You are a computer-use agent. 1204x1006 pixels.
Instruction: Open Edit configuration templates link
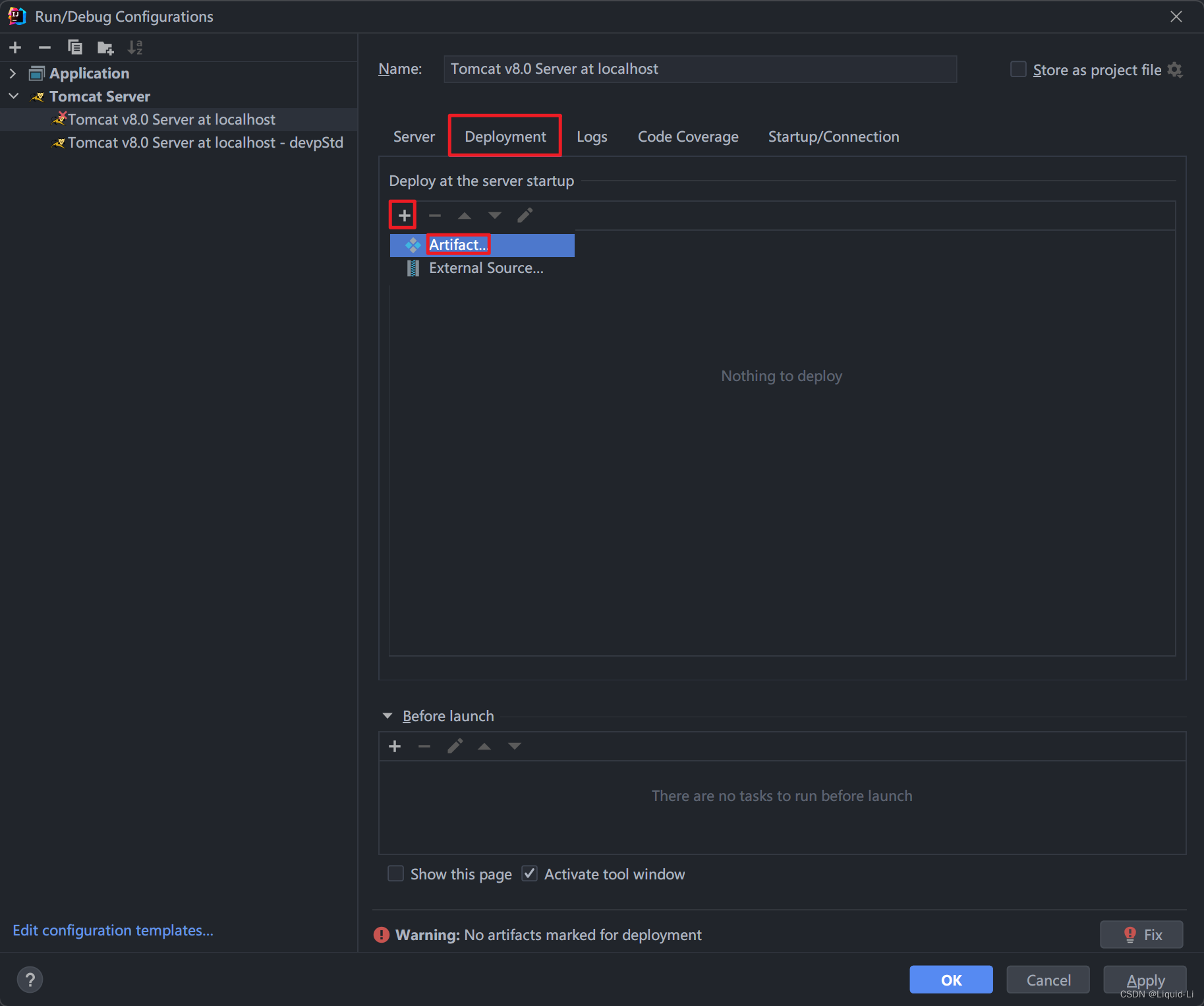(x=113, y=930)
